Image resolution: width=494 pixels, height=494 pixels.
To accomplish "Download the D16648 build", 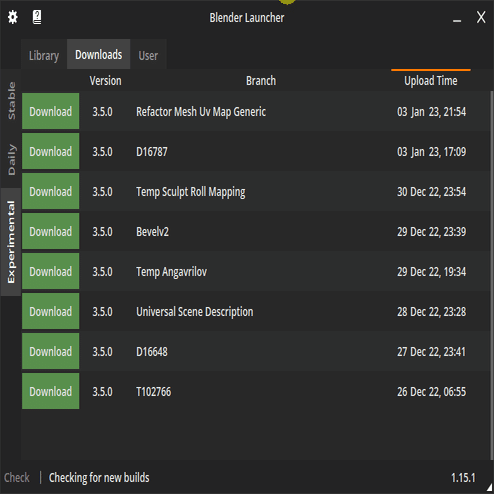I will click(x=51, y=351).
